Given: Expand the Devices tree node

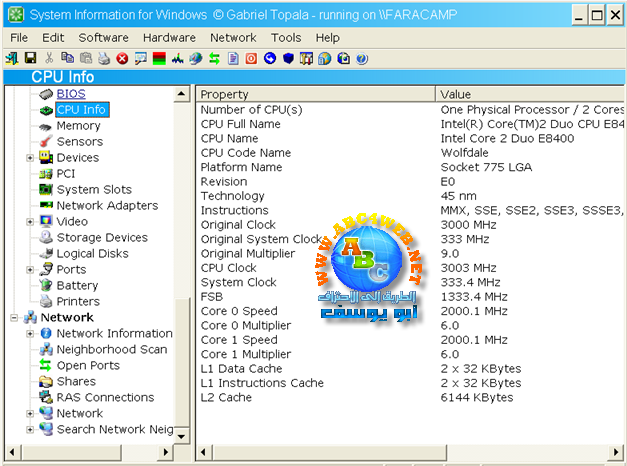Looking at the screenshot, I should [x=30, y=158].
